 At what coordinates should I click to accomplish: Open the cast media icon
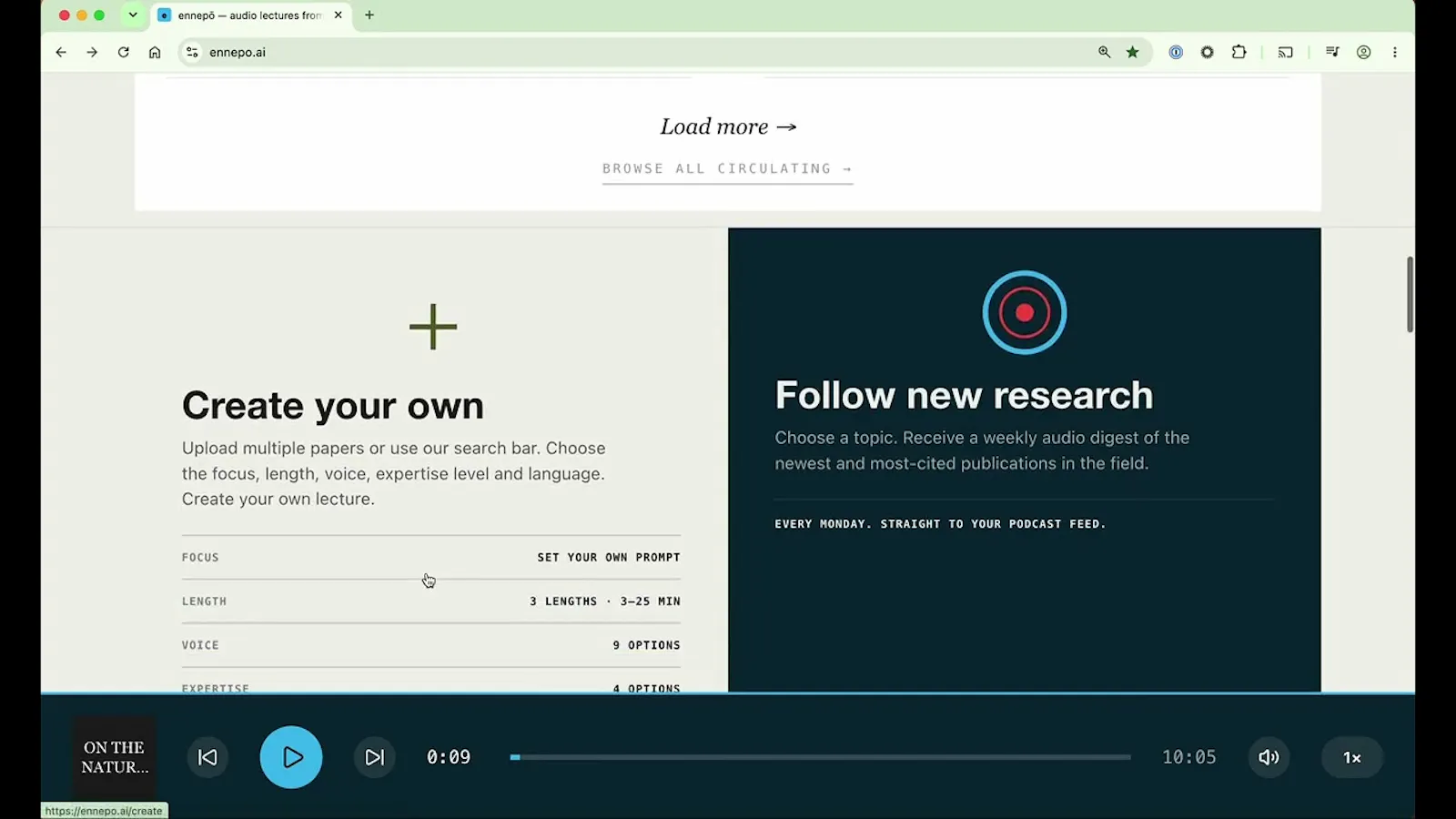1285,52
